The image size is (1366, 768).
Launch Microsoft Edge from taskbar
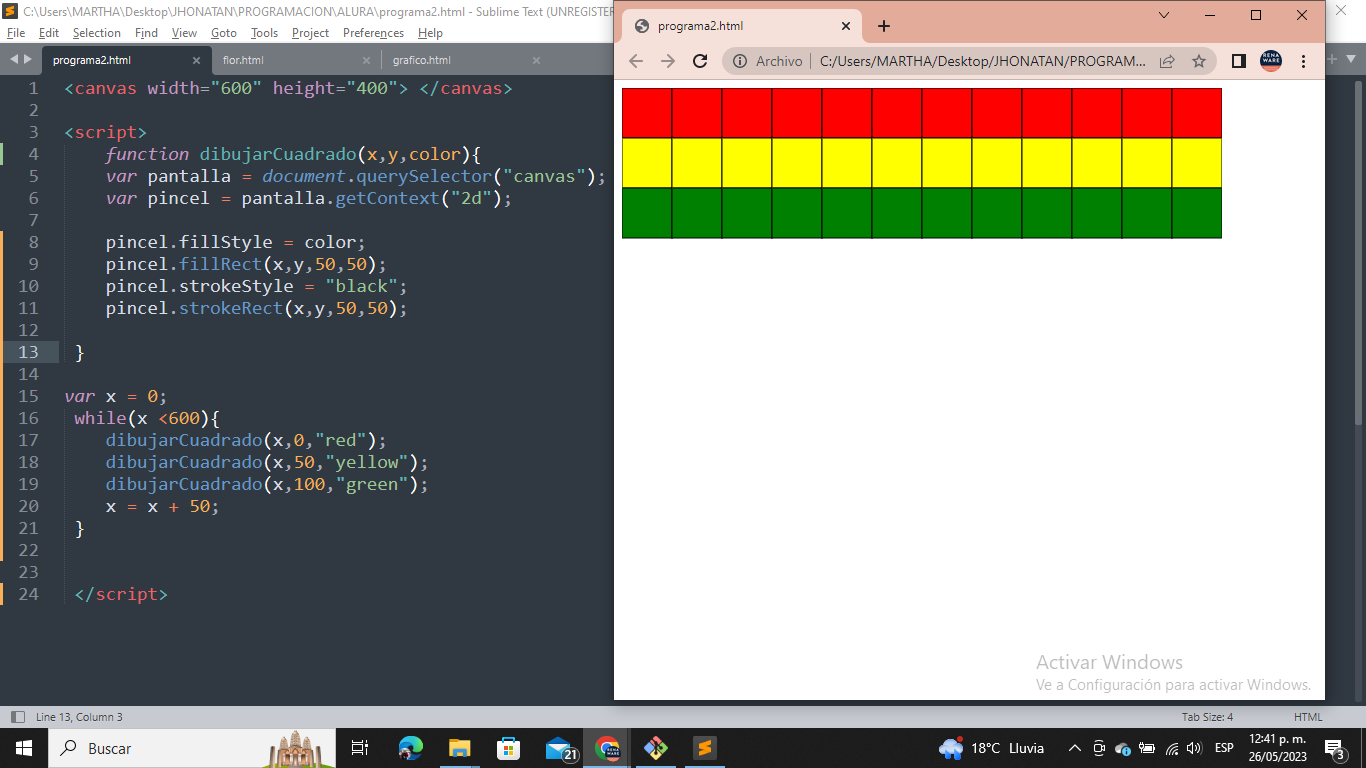410,748
